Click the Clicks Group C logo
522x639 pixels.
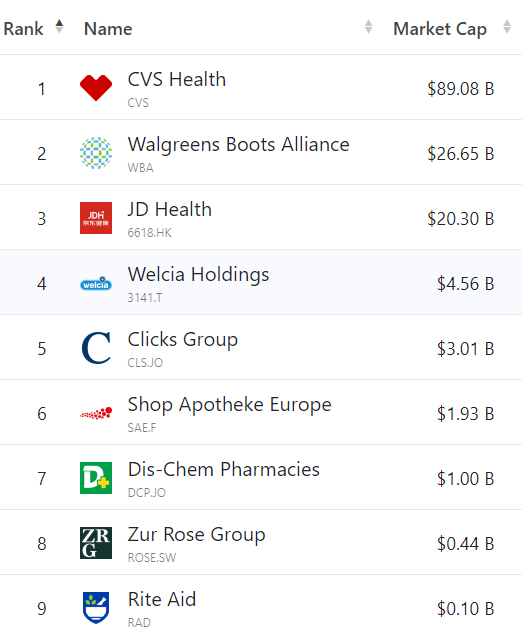pos(96,348)
